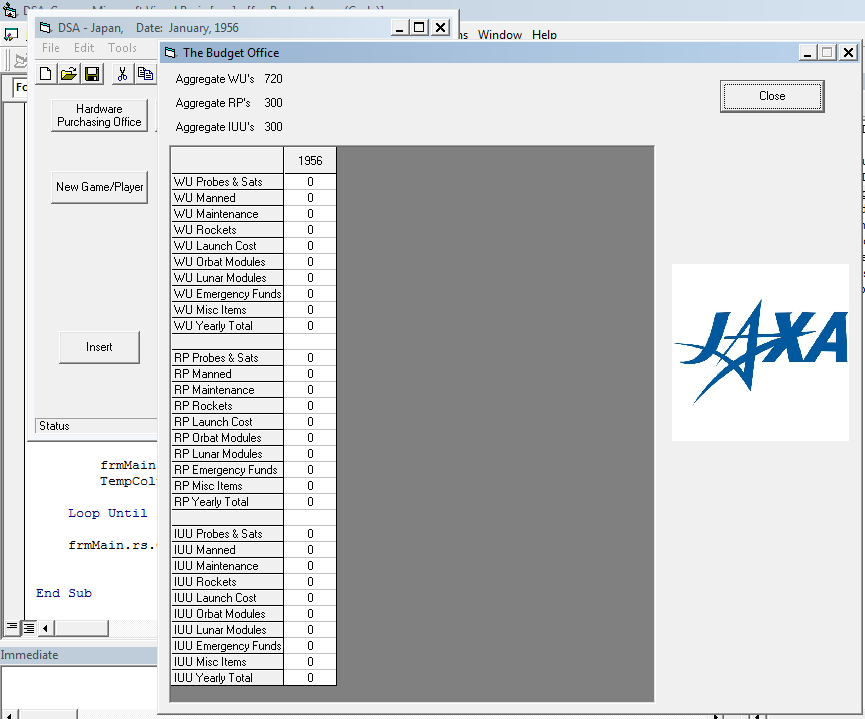
Task: Click the DSA - Japan window title icon
Action: [x=45, y=28]
